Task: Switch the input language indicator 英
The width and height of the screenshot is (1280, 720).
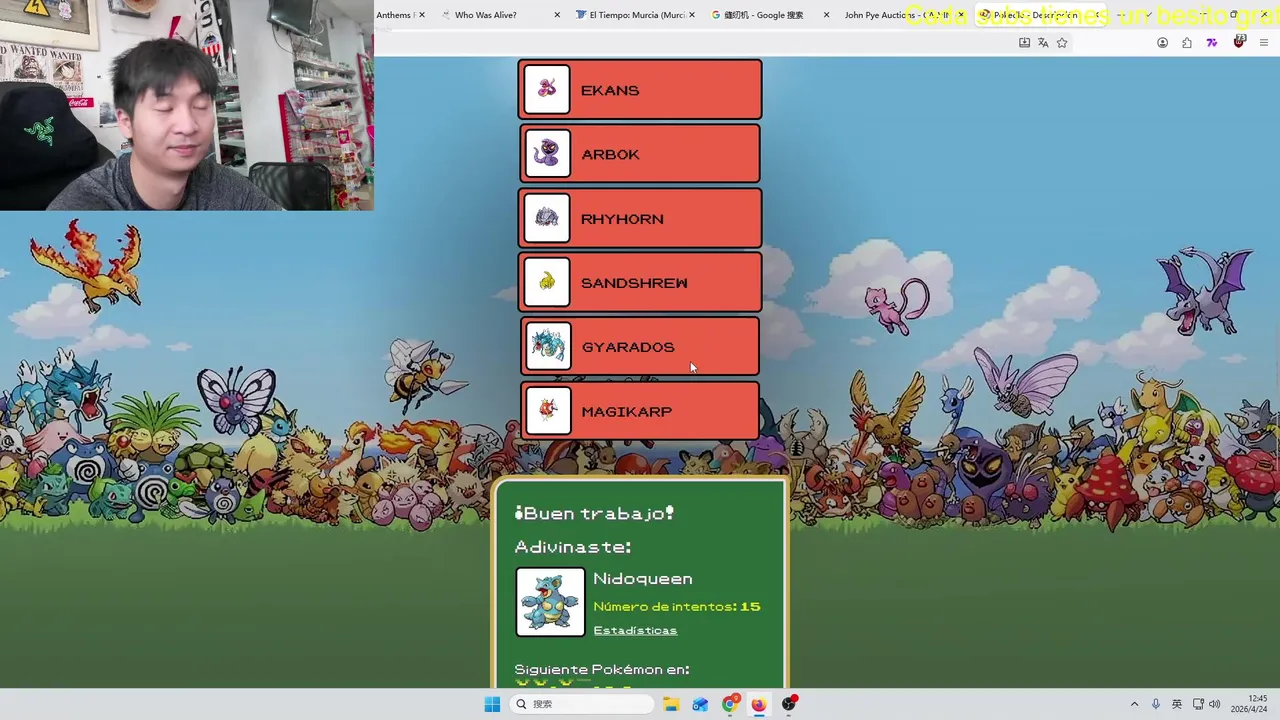Action: pyautogui.click(x=1177, y=704)
